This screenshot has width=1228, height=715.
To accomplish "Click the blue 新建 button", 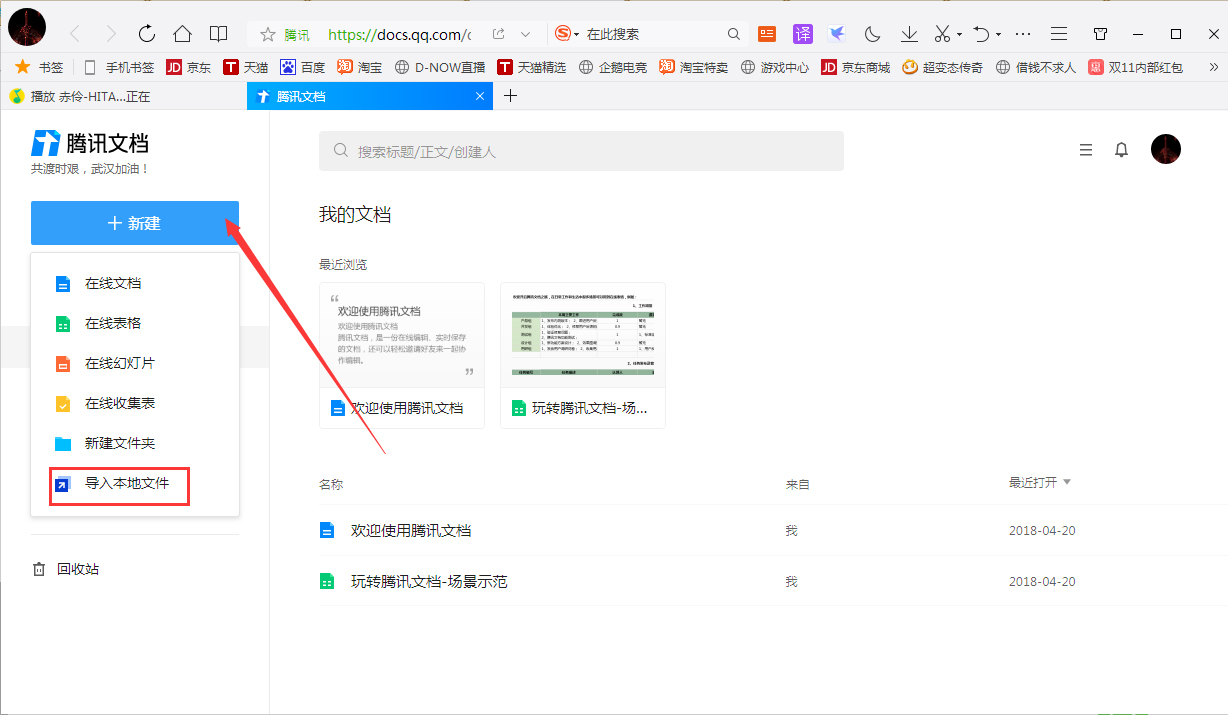I will [x=134, y=223].
